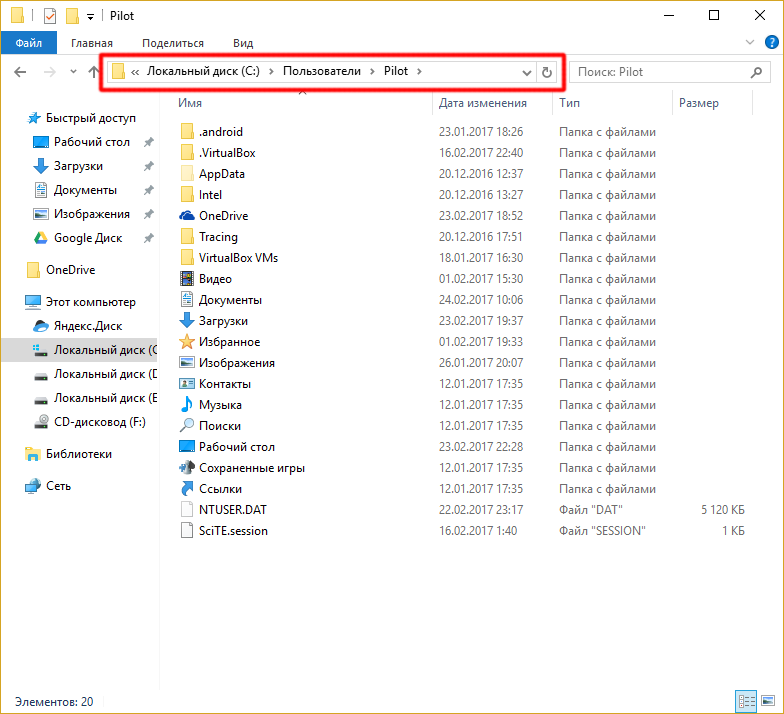Refresh the current folder view
The width and height of the screenshot is (784, 714).
(x=546, y=72)
